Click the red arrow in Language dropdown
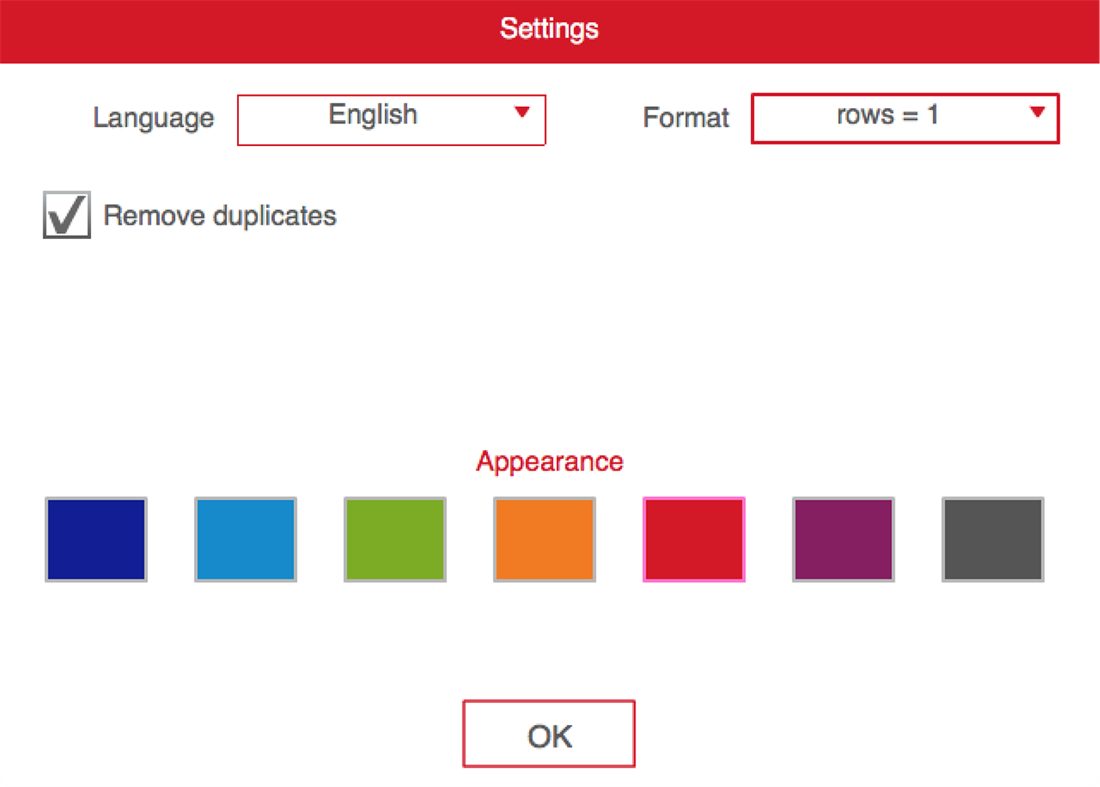 pyautogui.click(x=522, y=113)
